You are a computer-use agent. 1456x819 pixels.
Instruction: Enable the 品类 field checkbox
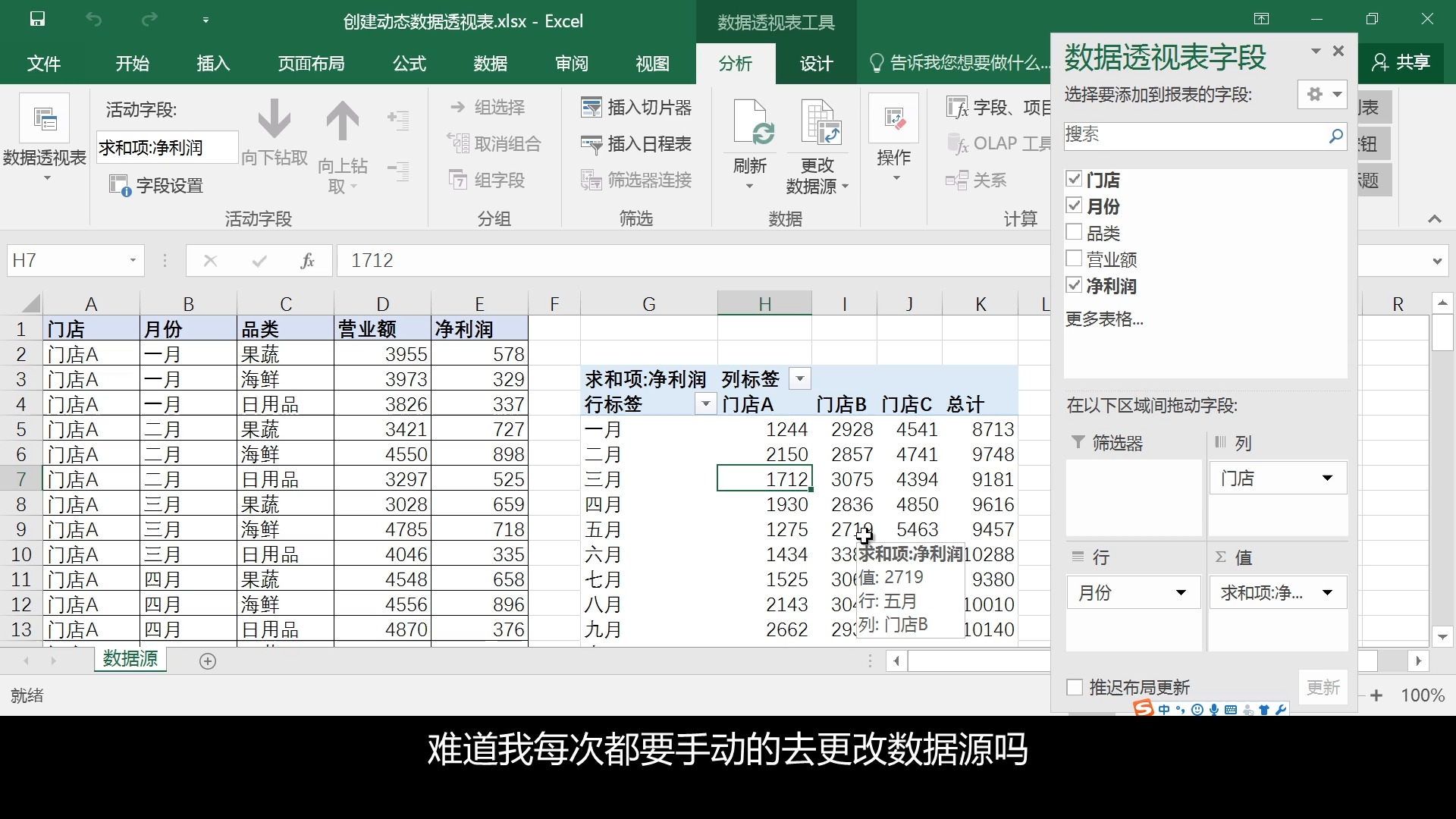[x=1075, y=232]
